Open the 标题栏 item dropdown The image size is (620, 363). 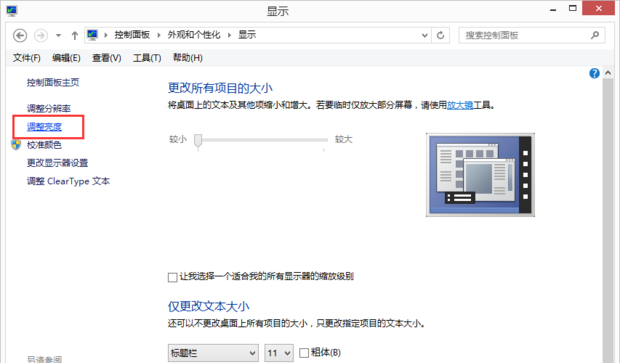213,353
